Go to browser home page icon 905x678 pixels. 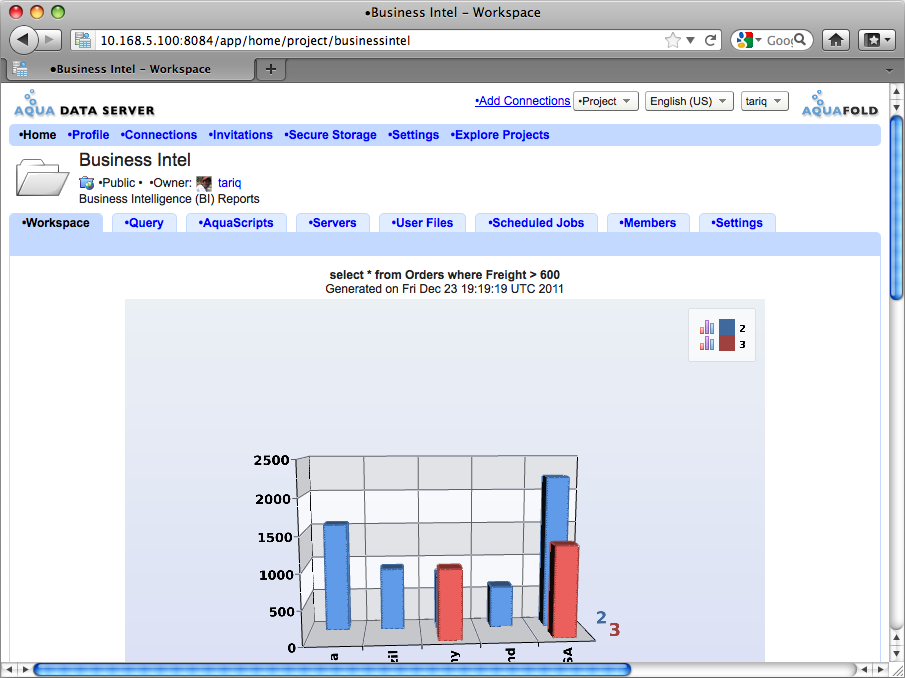coord(836,40)
